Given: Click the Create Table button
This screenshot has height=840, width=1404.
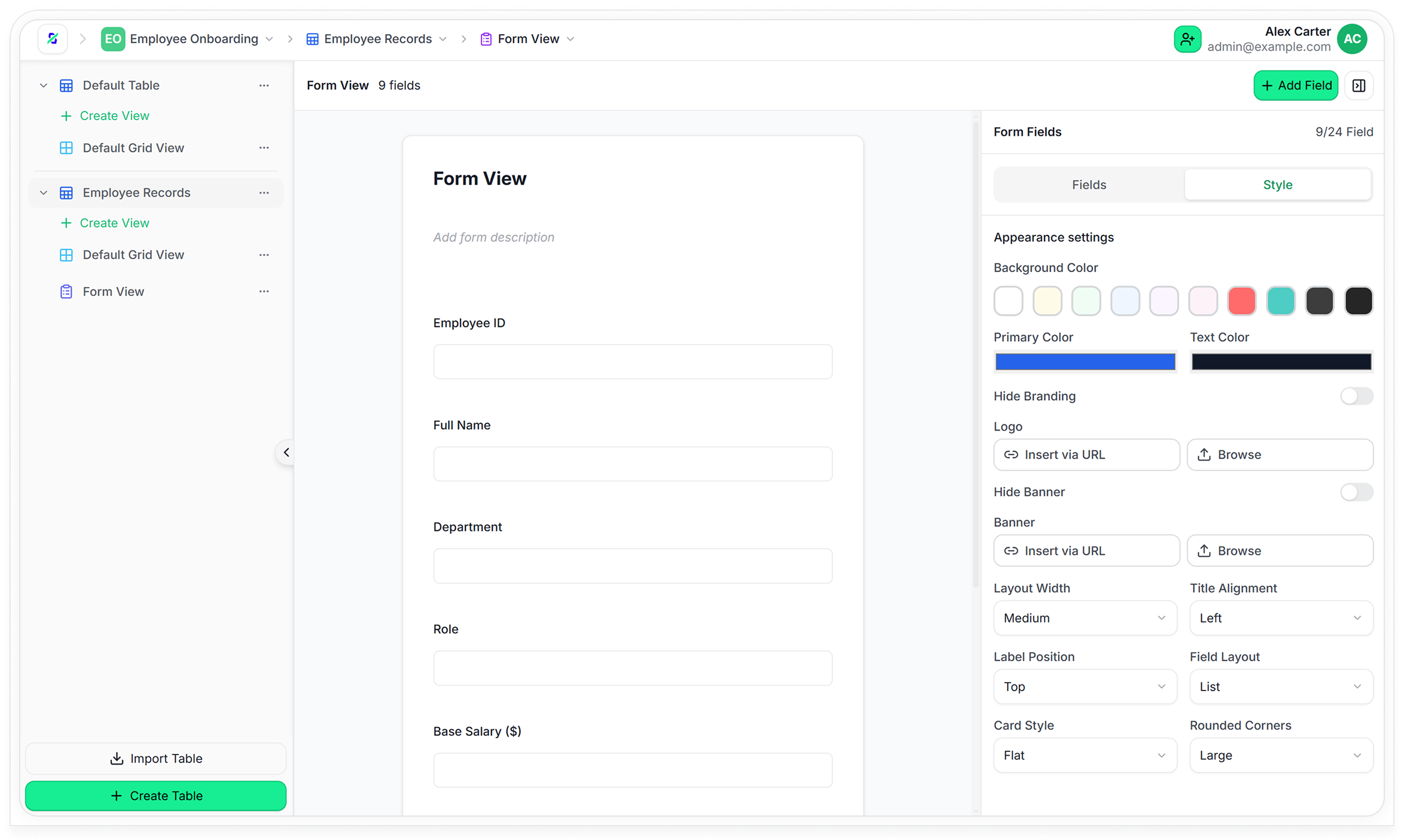Looking at the screenshot, I should pyautogui.click(x=156, y=796).
